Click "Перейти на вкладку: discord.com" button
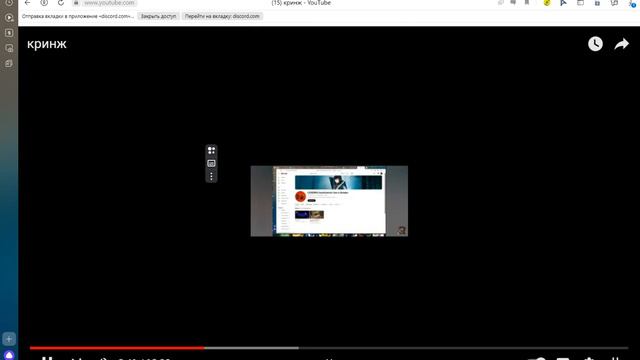 222,16
